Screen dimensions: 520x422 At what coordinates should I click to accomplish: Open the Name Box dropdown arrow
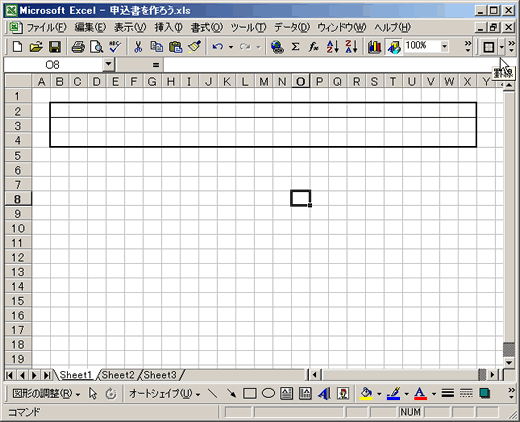(x=108, y=64)
